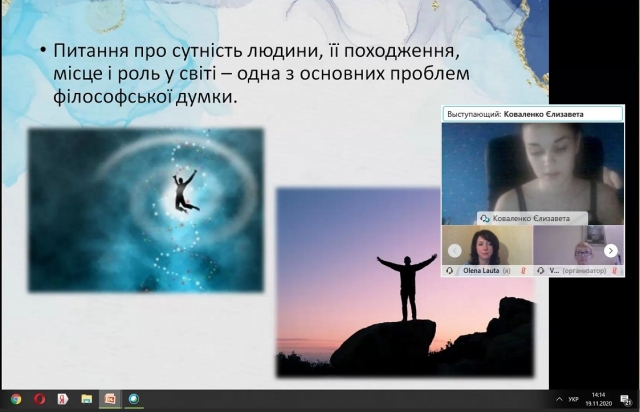Click audio icon beside Коваленко Єлизавета name
Image resolution: width=640 pixels, height=412 pixels.
(x=484, y=217)
